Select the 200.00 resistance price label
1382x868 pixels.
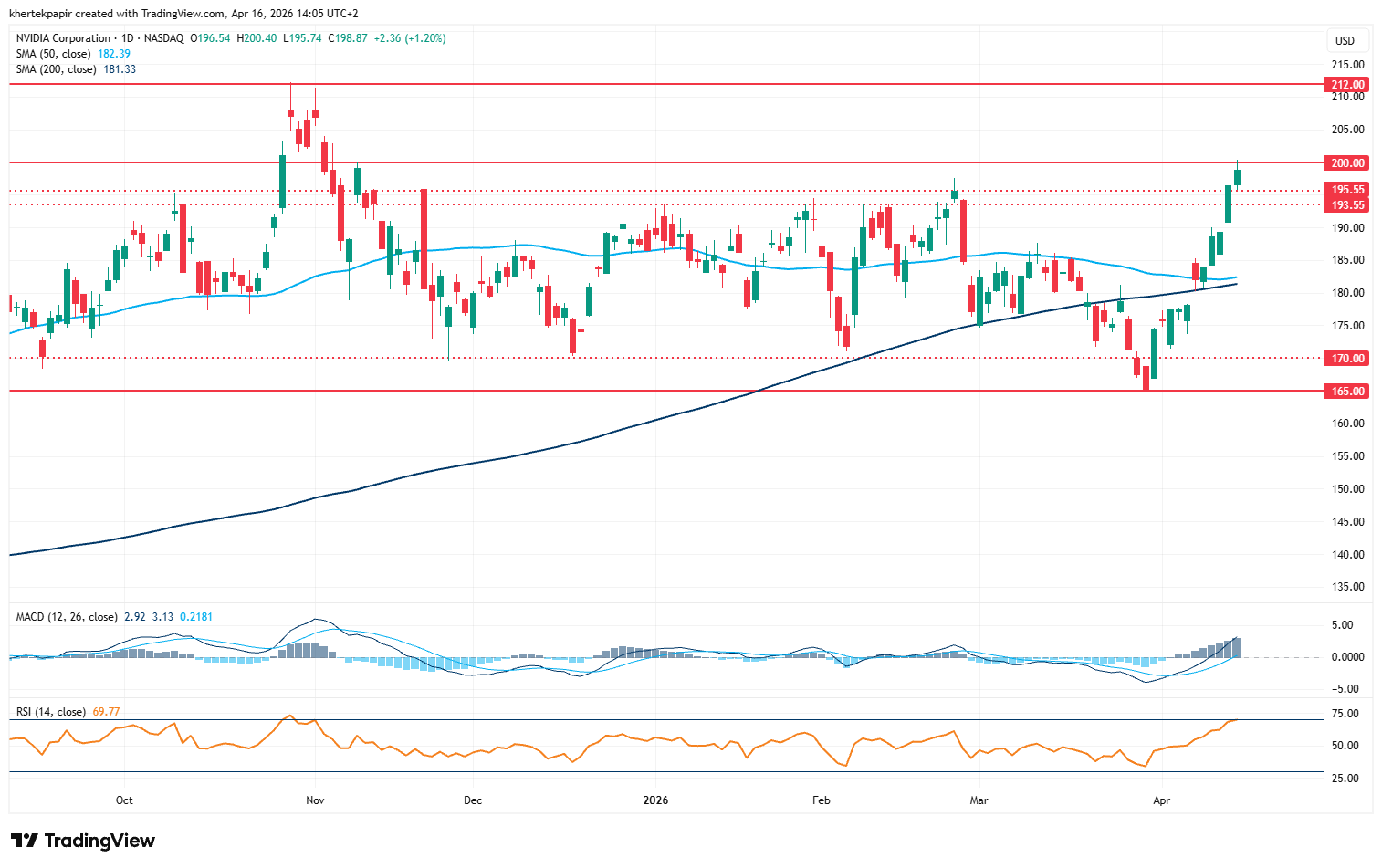[1347, 162]
